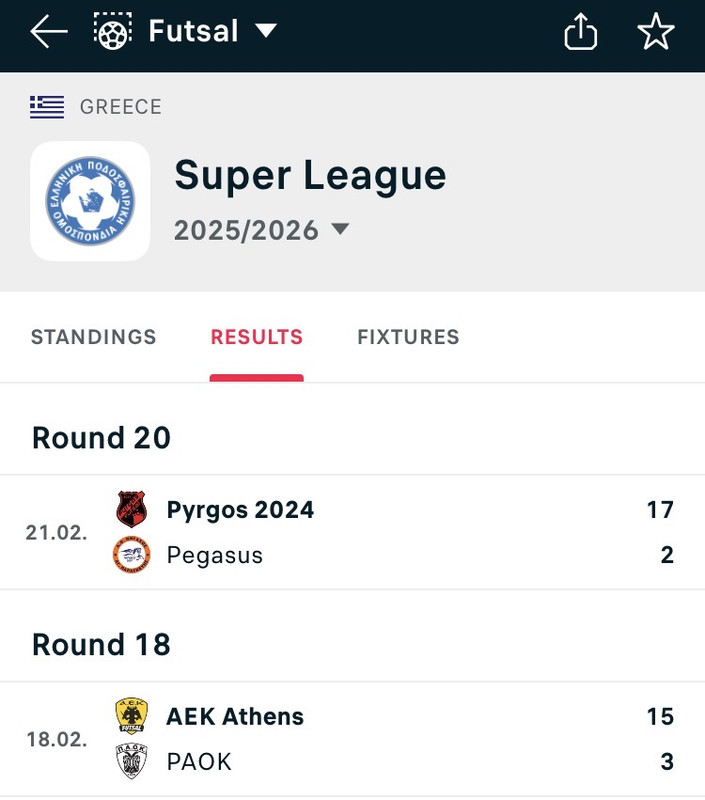
Task: Open Pyrgos 2024 vs Pegasus match
Action: coord(352,532)
